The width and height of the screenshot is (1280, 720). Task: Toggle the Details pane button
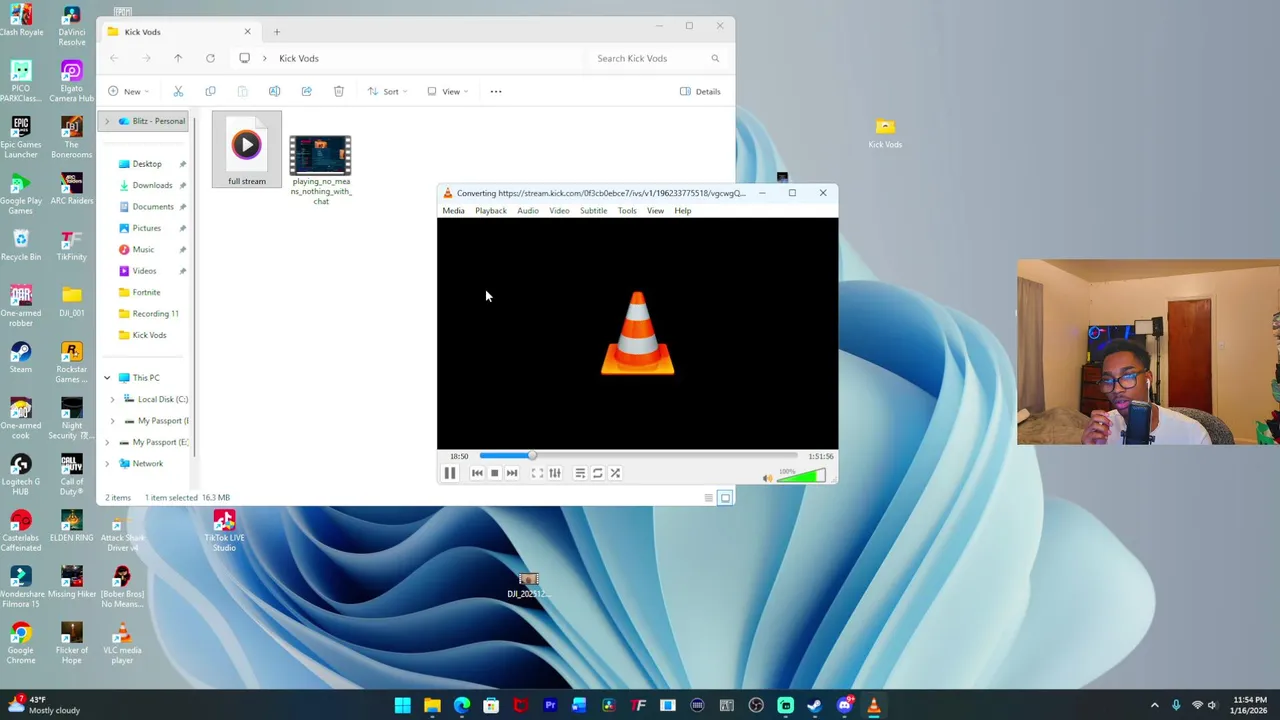click(700, 91)
